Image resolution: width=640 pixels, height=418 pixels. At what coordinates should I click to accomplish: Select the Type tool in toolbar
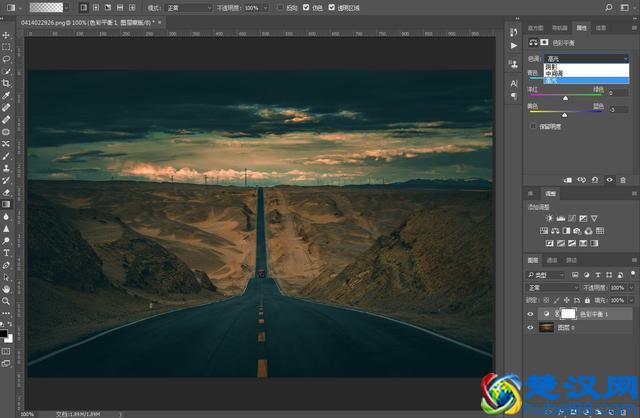[x=6, y=252]
